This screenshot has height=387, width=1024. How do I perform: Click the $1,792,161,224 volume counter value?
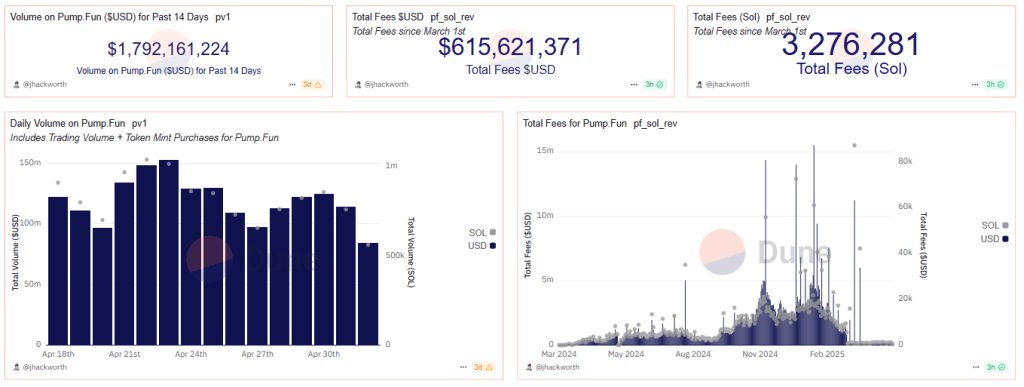click(x=168, y=49)
